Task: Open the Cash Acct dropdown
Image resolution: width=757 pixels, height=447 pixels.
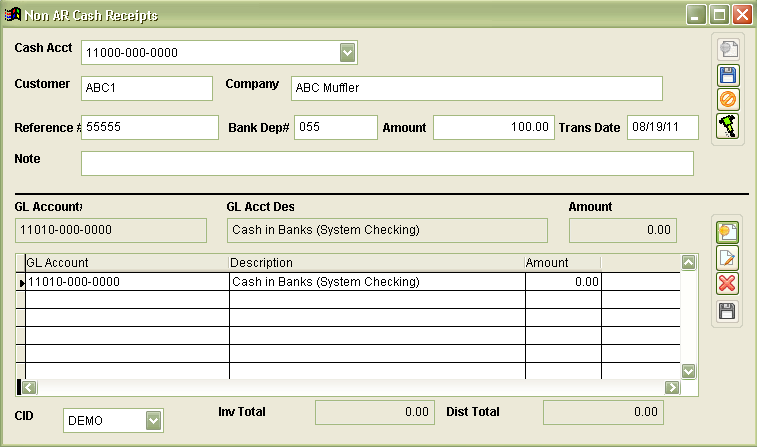Action: (x=347, y=52)
